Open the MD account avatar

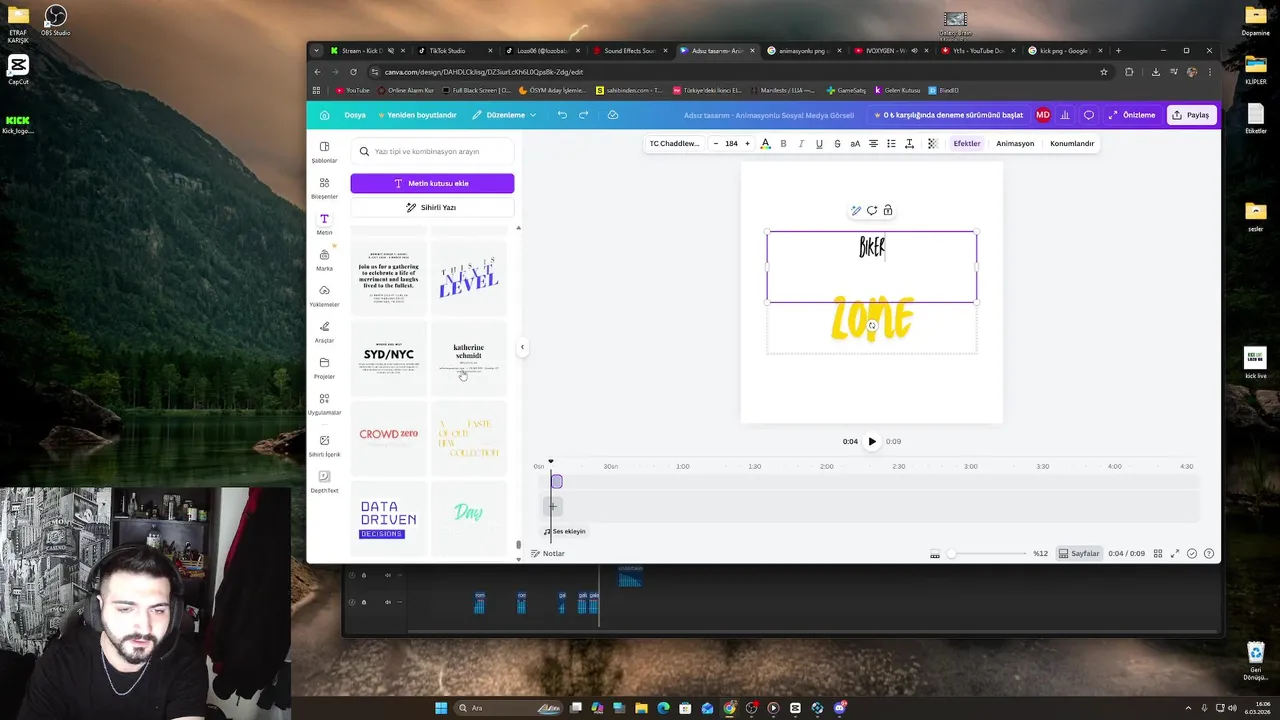pos(1043,115)
